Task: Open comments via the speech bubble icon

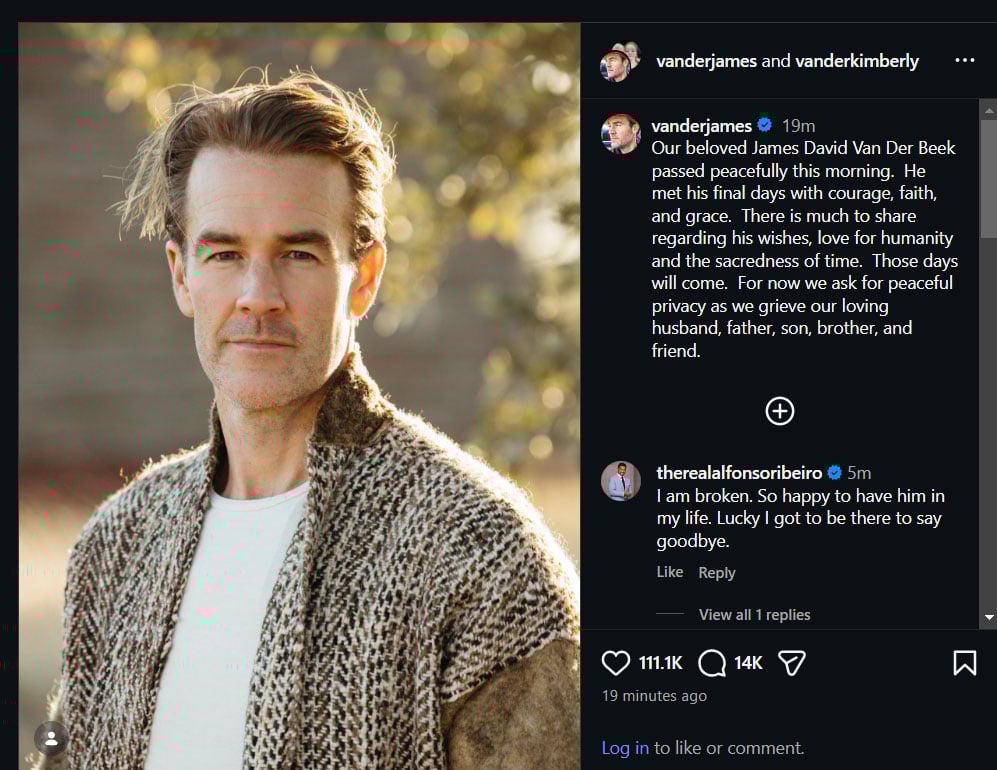Action: pos(711,662)
